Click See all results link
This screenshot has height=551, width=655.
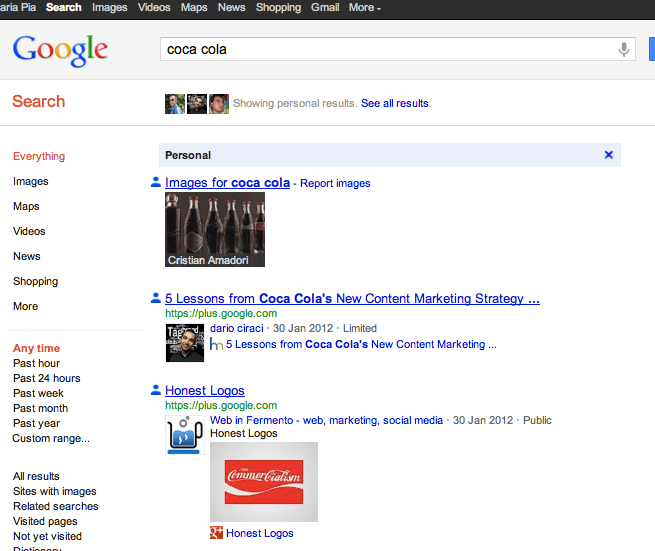395,103
